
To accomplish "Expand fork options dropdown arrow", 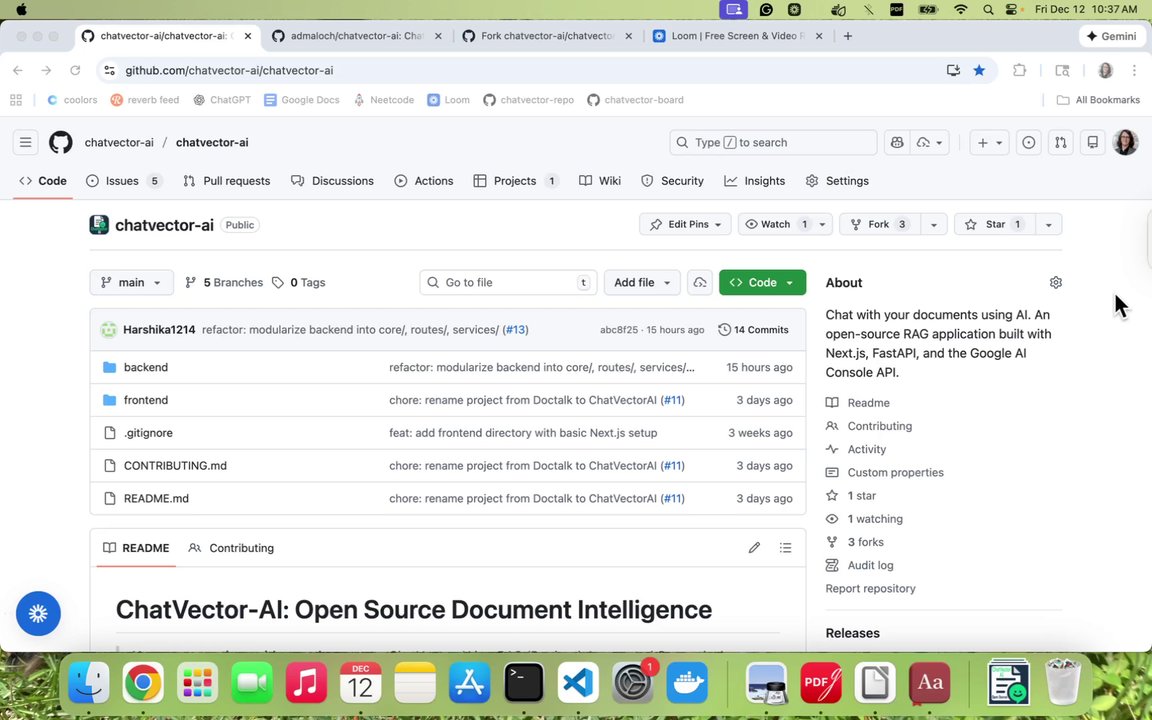I will point(934,225).
